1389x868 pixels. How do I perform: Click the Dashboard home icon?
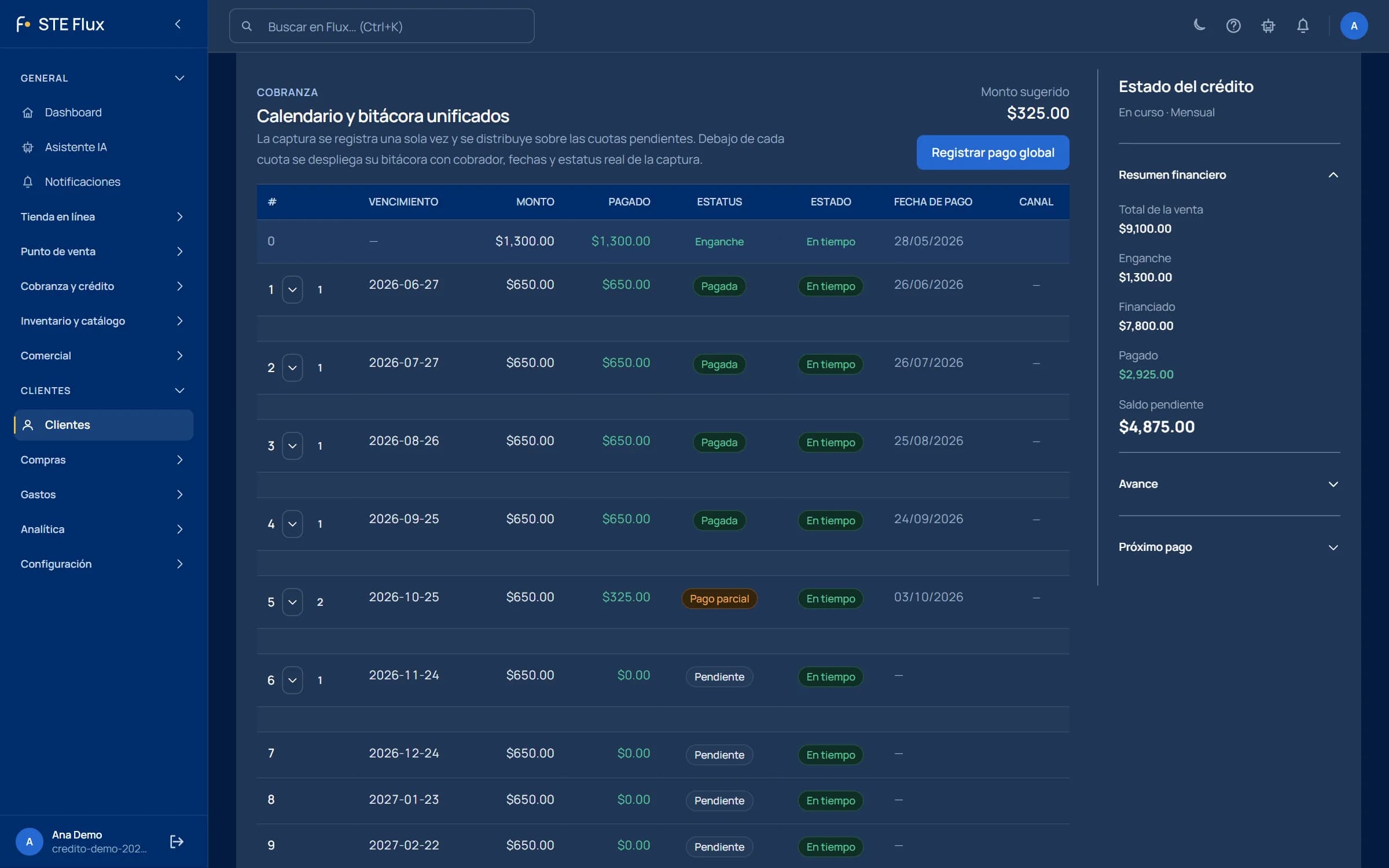click(28, 112)
